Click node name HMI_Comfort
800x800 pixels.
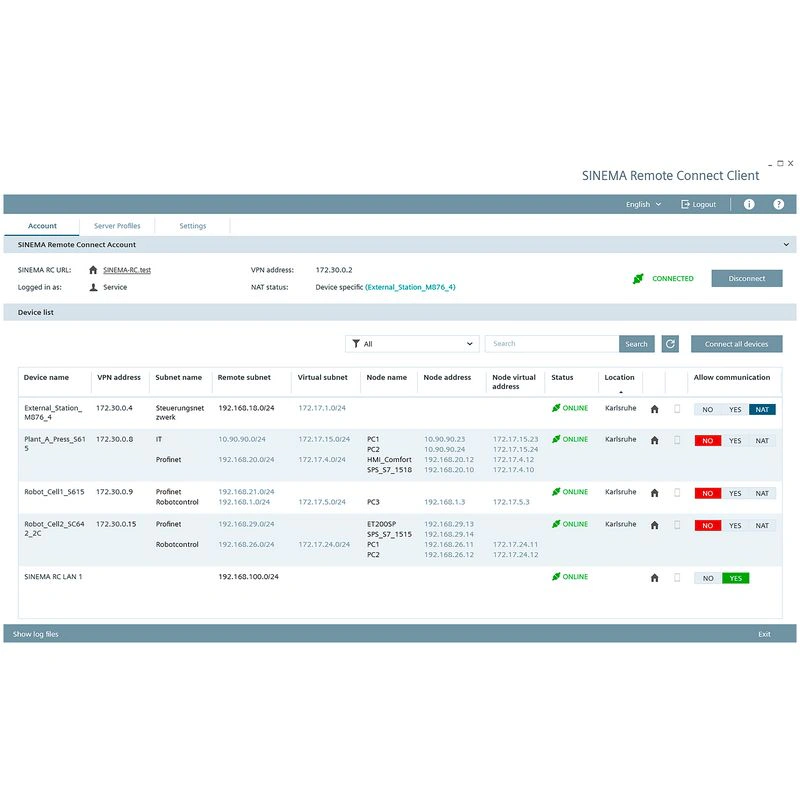[x=389, y=459]
